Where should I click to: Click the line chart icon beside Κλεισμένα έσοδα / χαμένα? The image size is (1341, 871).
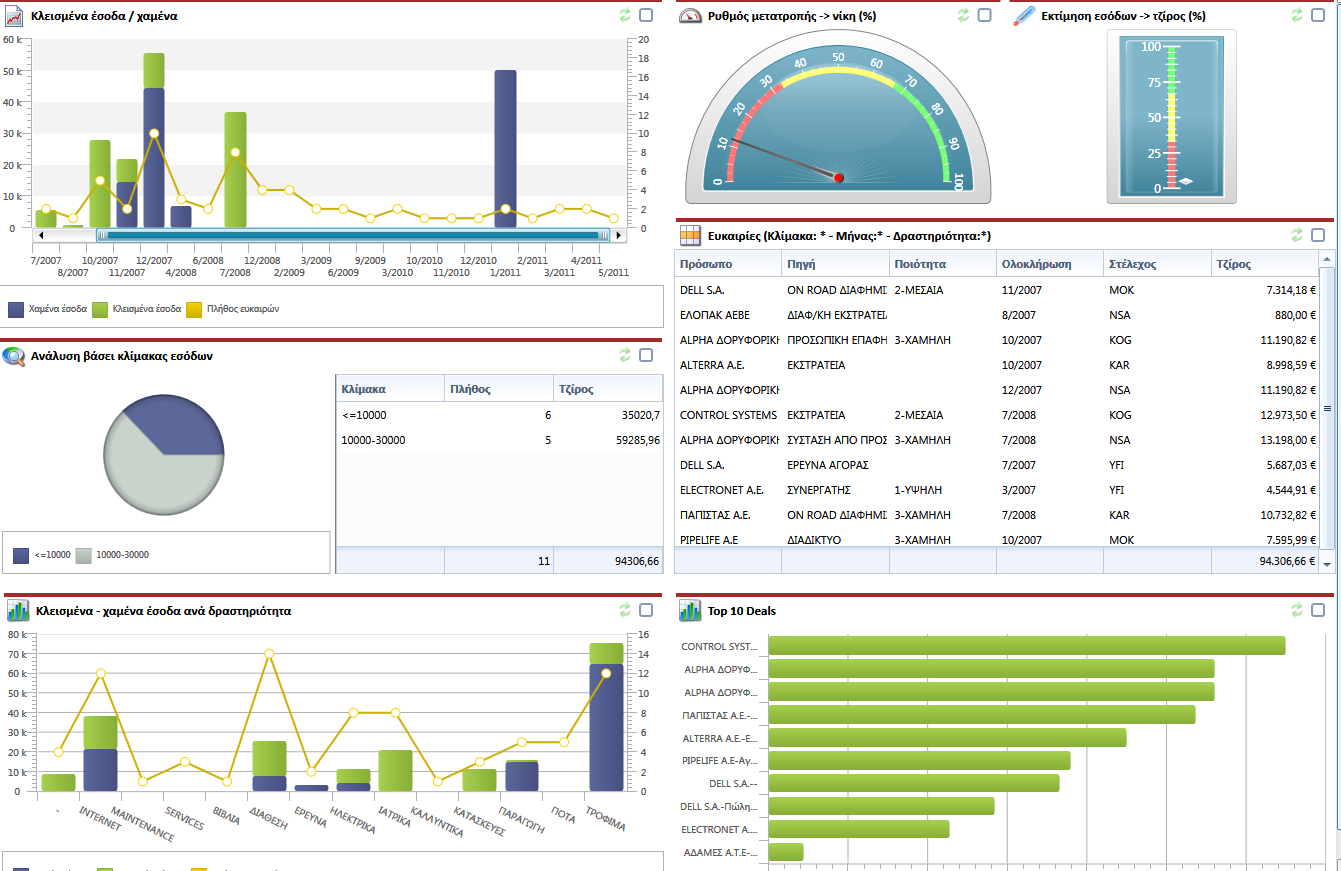(x=15, y=16)
